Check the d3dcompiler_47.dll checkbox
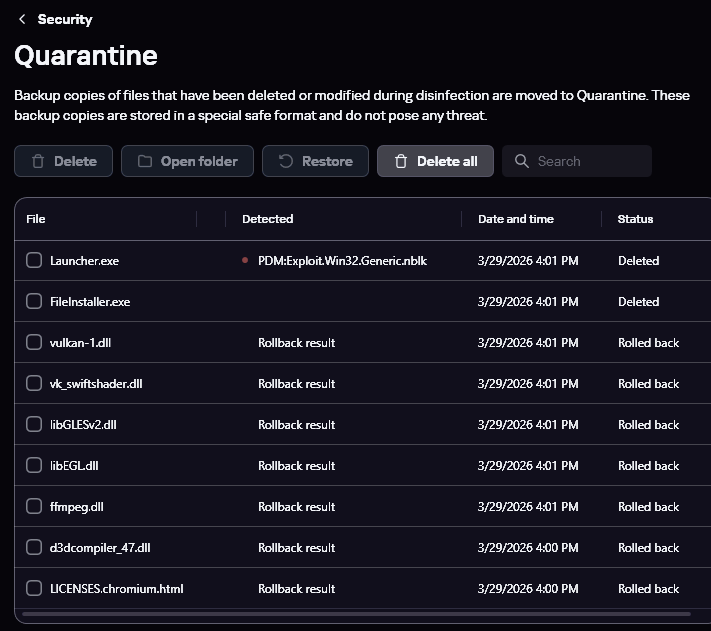The image size is (711, 631). point(34,547)
